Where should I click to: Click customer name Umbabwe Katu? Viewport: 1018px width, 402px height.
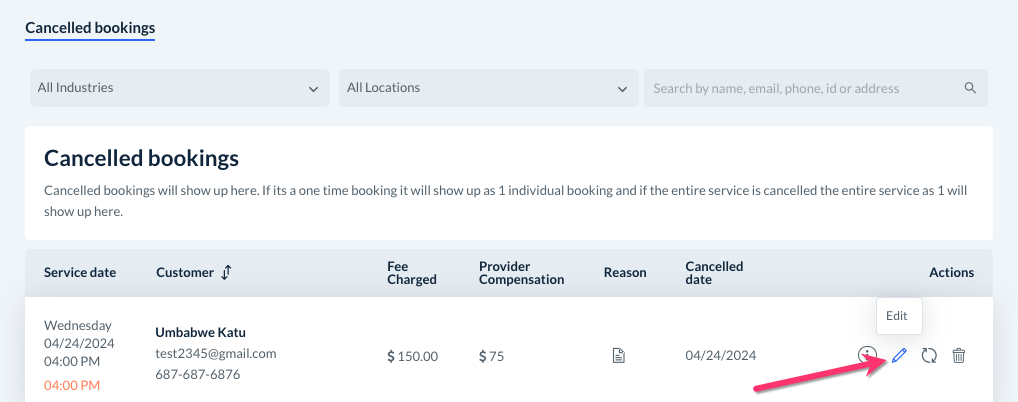point(200,332)
